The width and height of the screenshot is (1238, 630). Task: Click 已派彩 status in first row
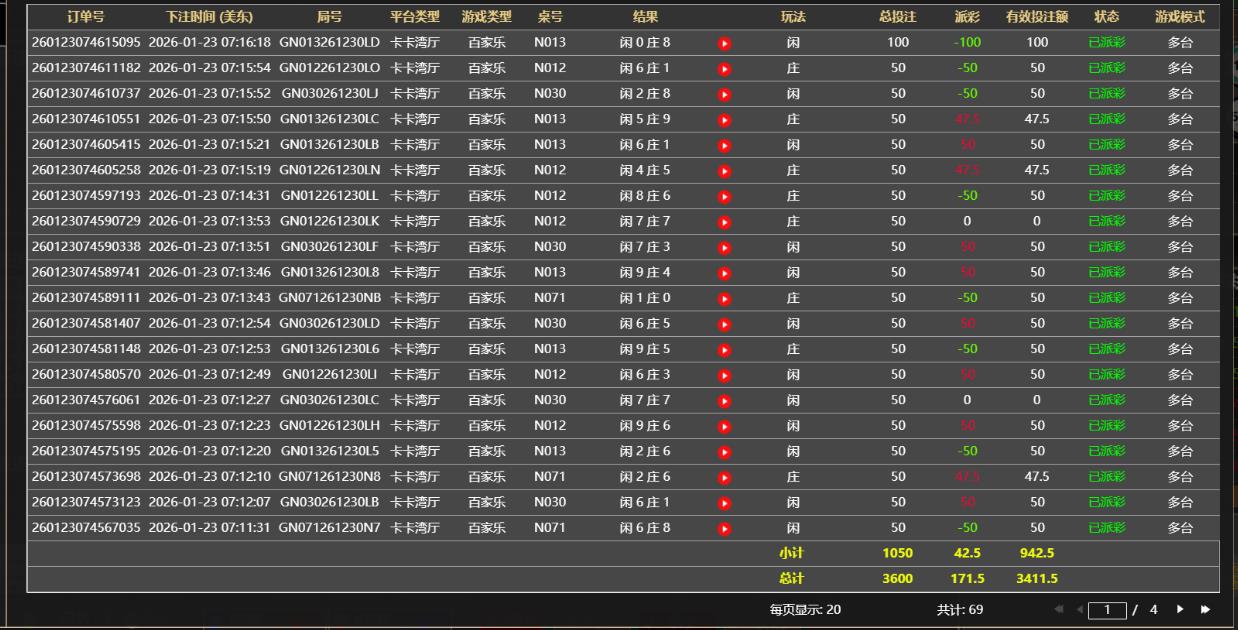(x=1106, y=43)
